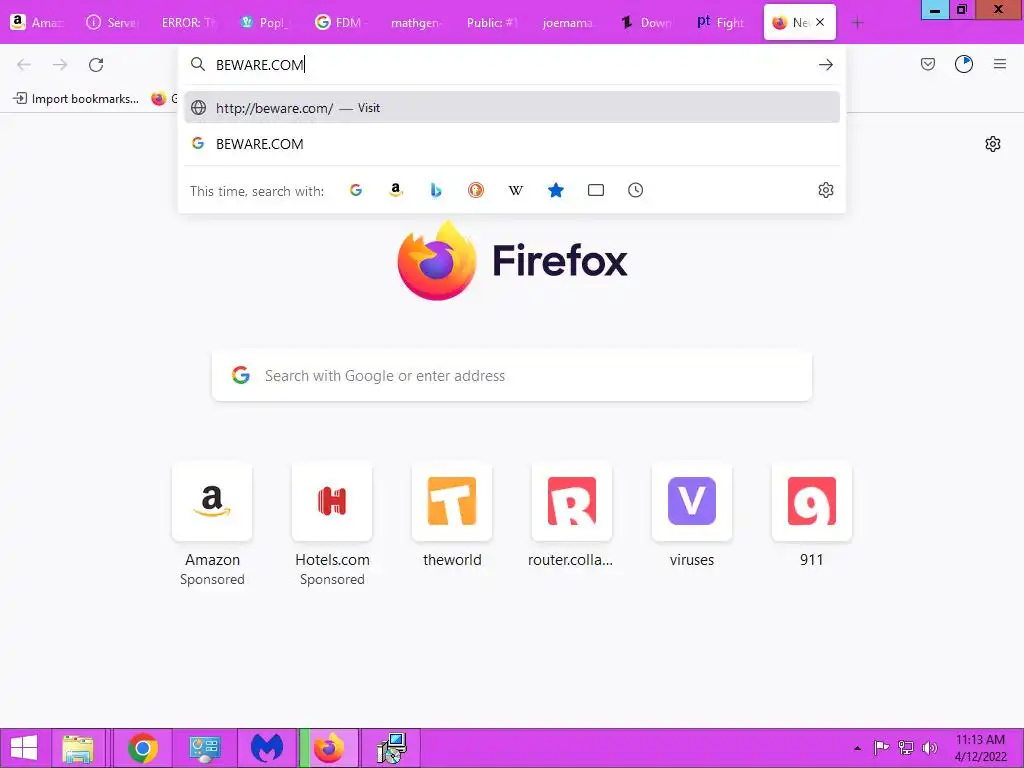Search this time with Google icon
The width and height of the screenshot is (1024, 768).
click(356, 190)
